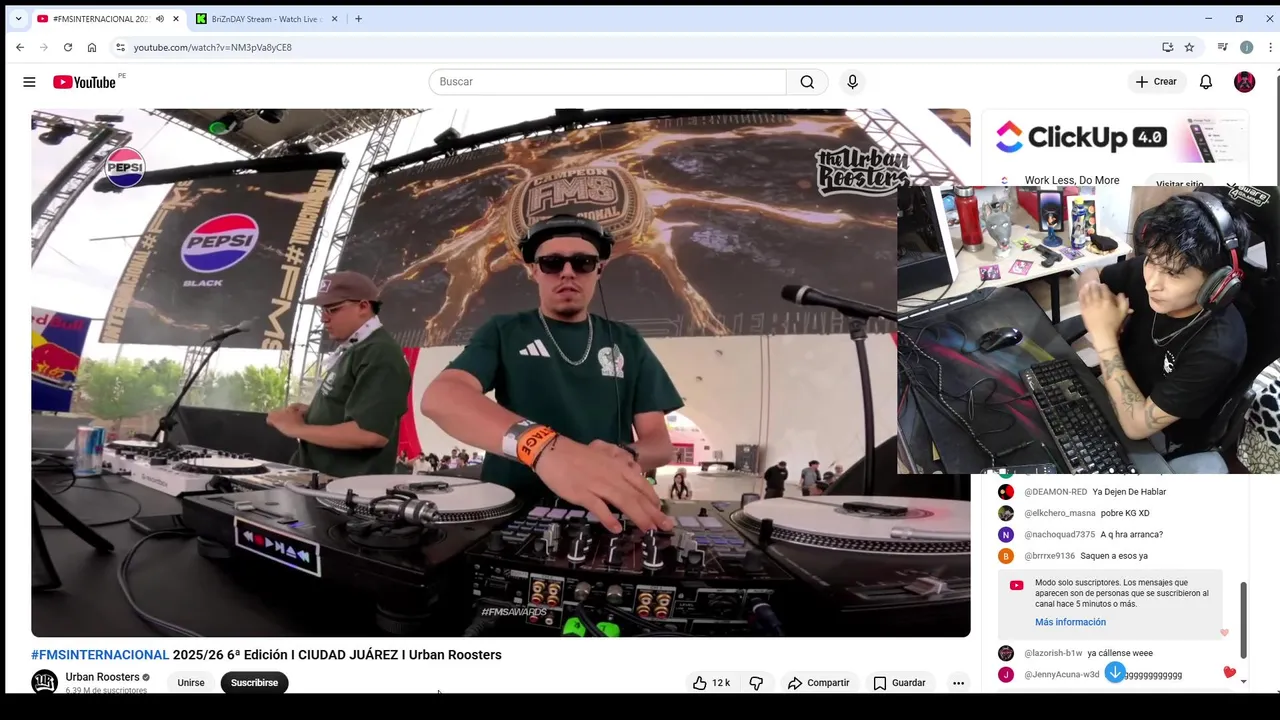Click the chat scrollbar thumb

(1243, 620)
